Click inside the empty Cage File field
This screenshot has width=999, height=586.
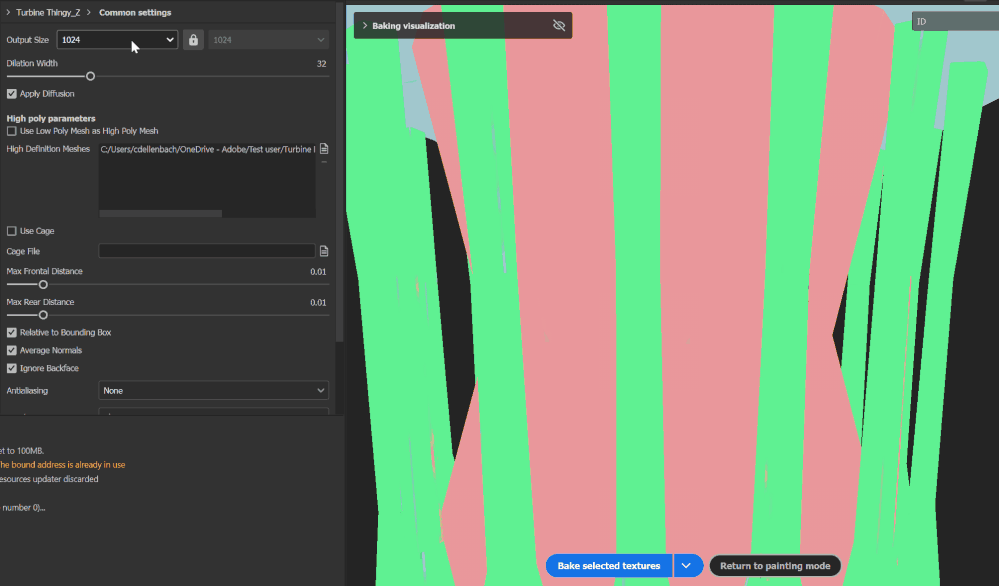207,251
